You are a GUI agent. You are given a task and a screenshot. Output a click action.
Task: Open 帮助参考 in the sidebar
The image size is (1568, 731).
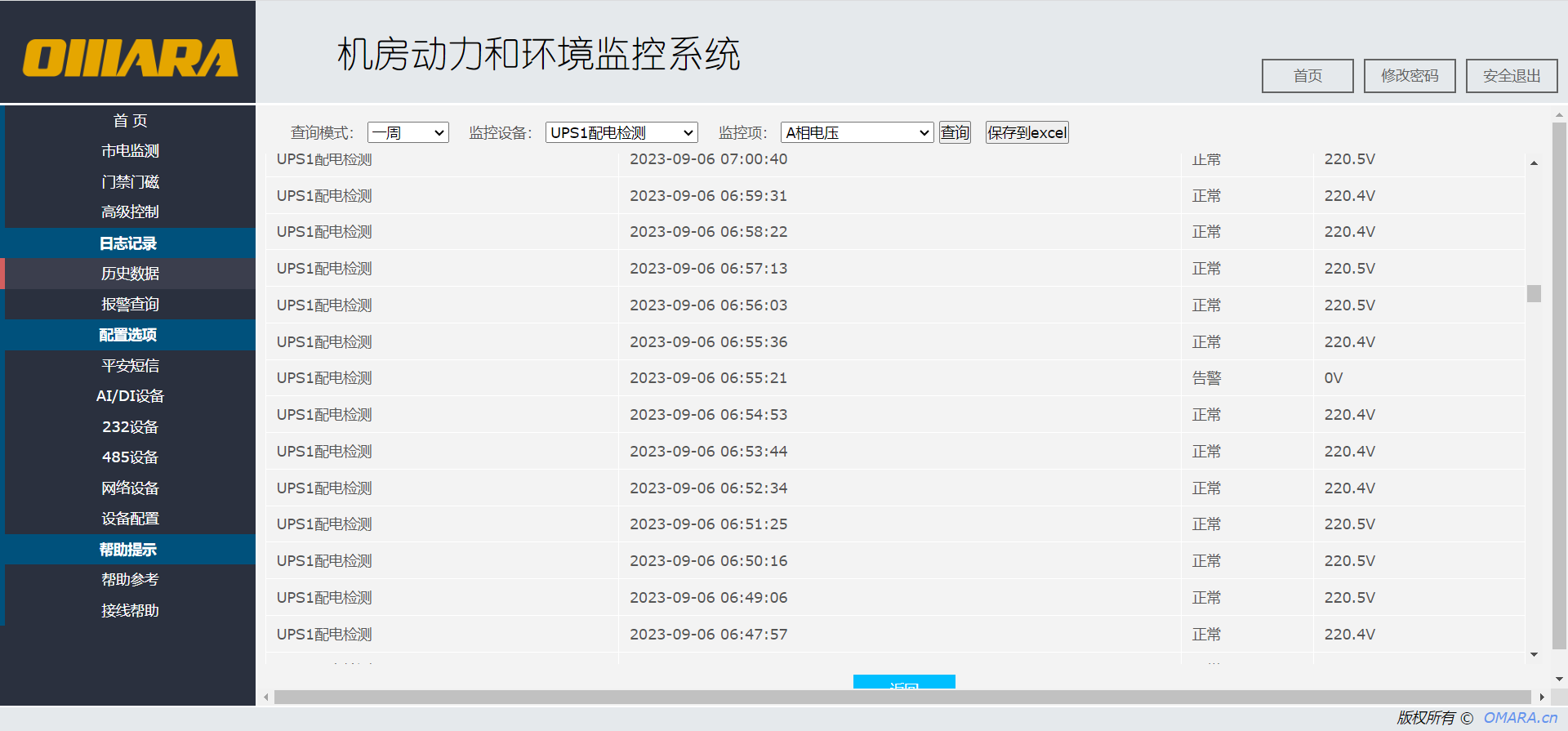coord(130,580)
